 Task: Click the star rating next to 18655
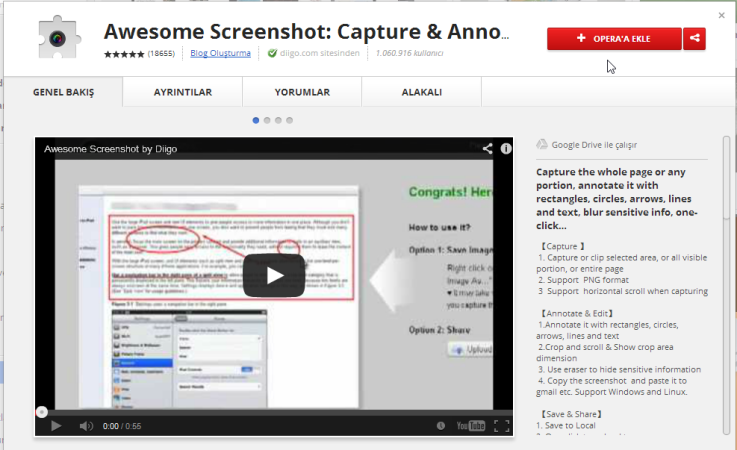(124, 54)
